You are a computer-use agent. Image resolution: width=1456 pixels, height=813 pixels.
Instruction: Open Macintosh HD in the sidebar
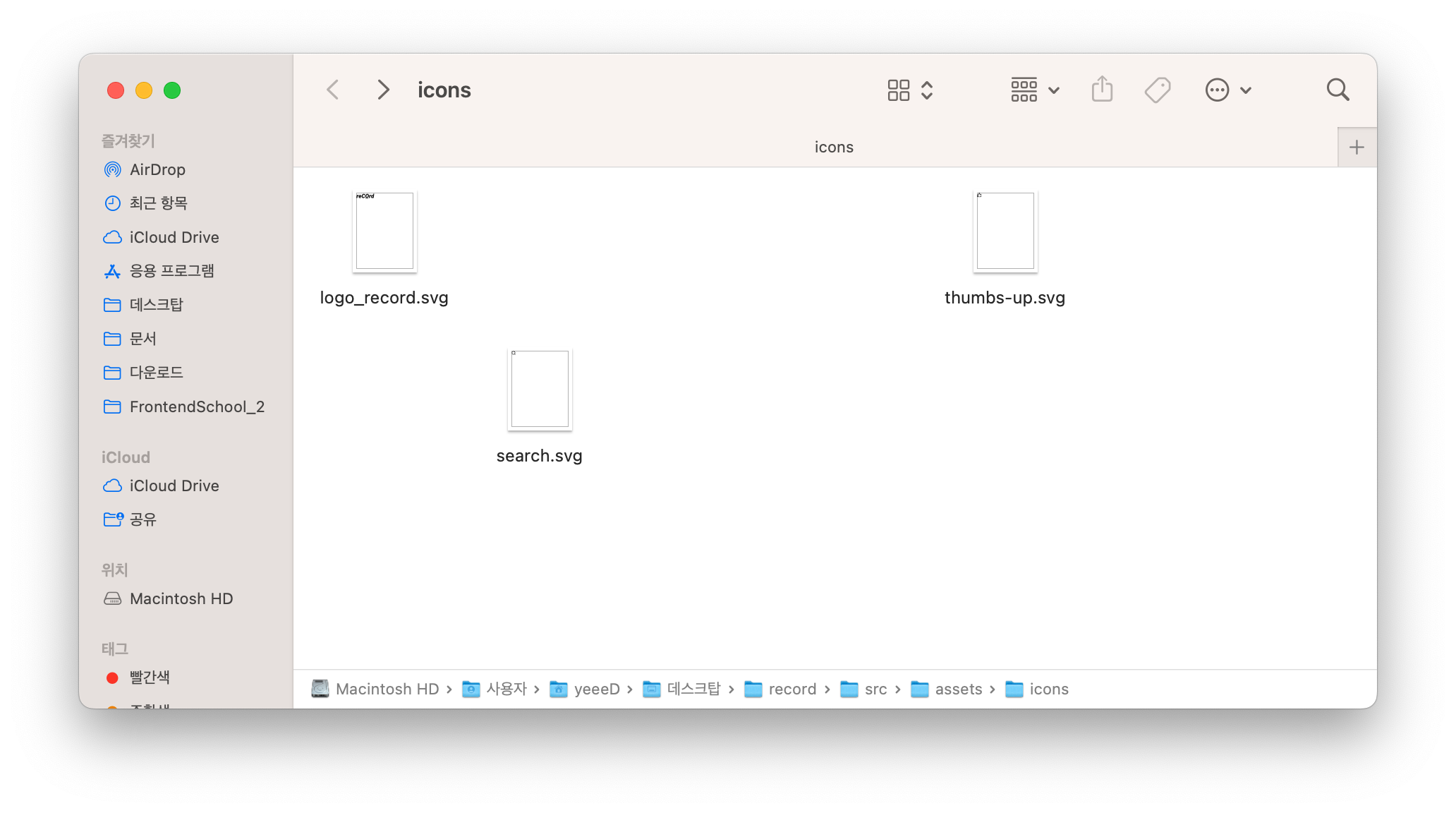pyautogui.click(x=181, y=598)
